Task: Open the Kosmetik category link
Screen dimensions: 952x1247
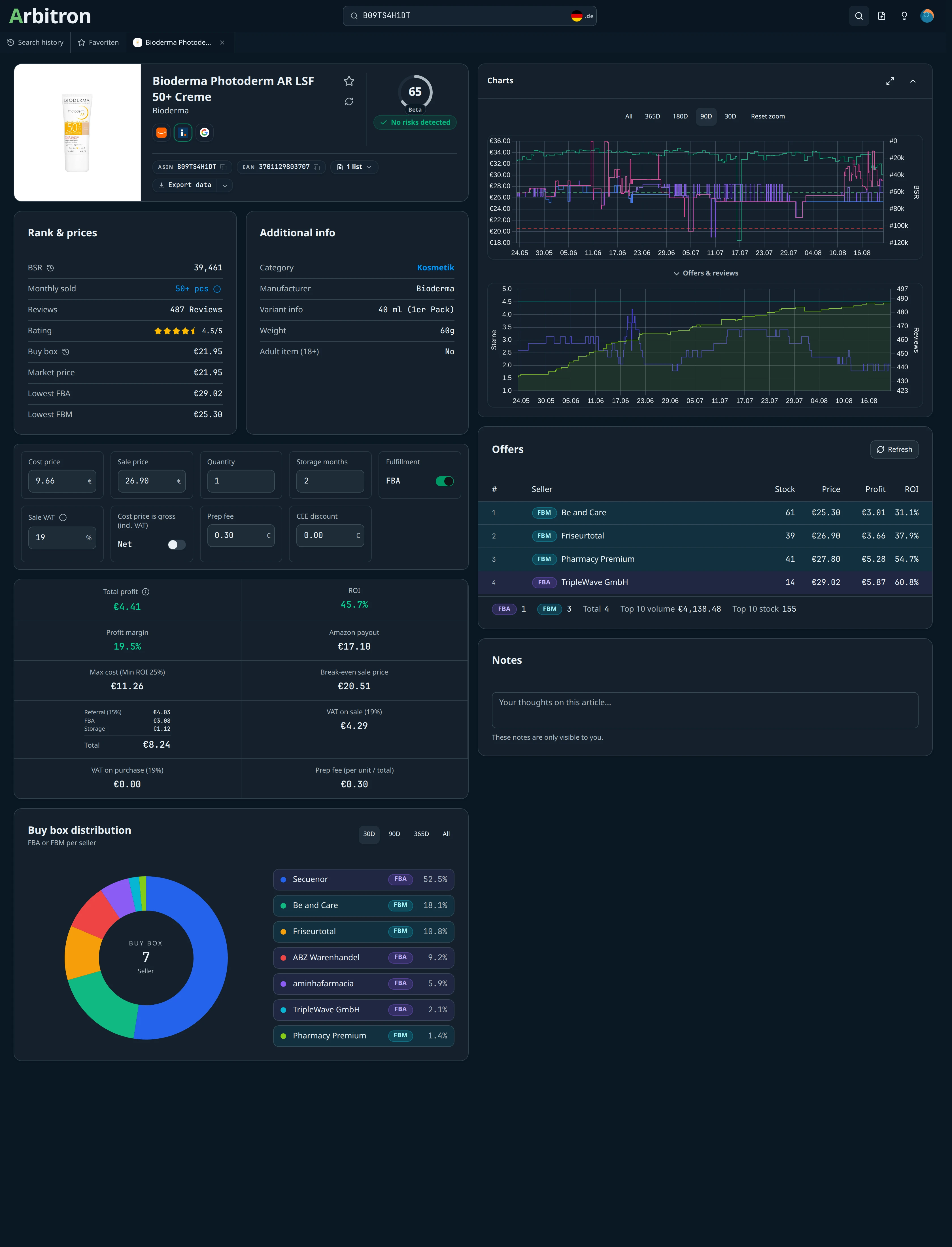Action: click(x=436, y=268)
